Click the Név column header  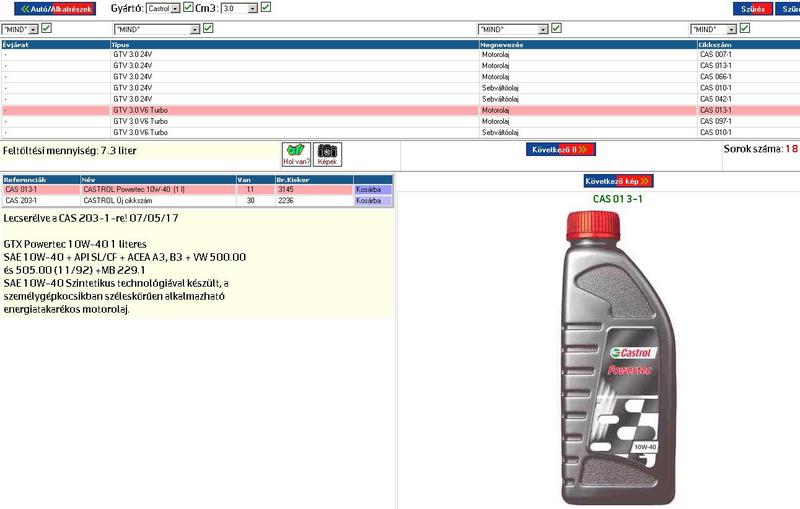(x=158, y=180)
